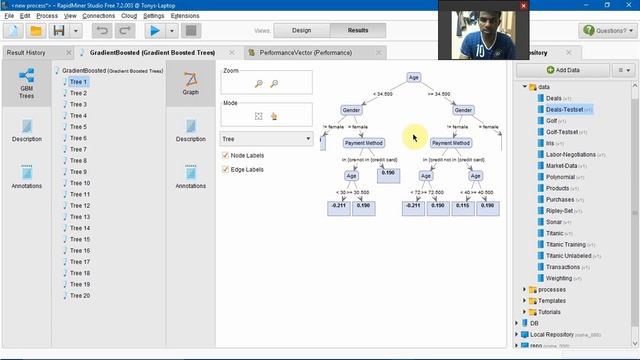Image resolution: width=640 pixels, height=360 pixels.
Task: Select Tree 20 in the tree list
Action: (80, 296)
